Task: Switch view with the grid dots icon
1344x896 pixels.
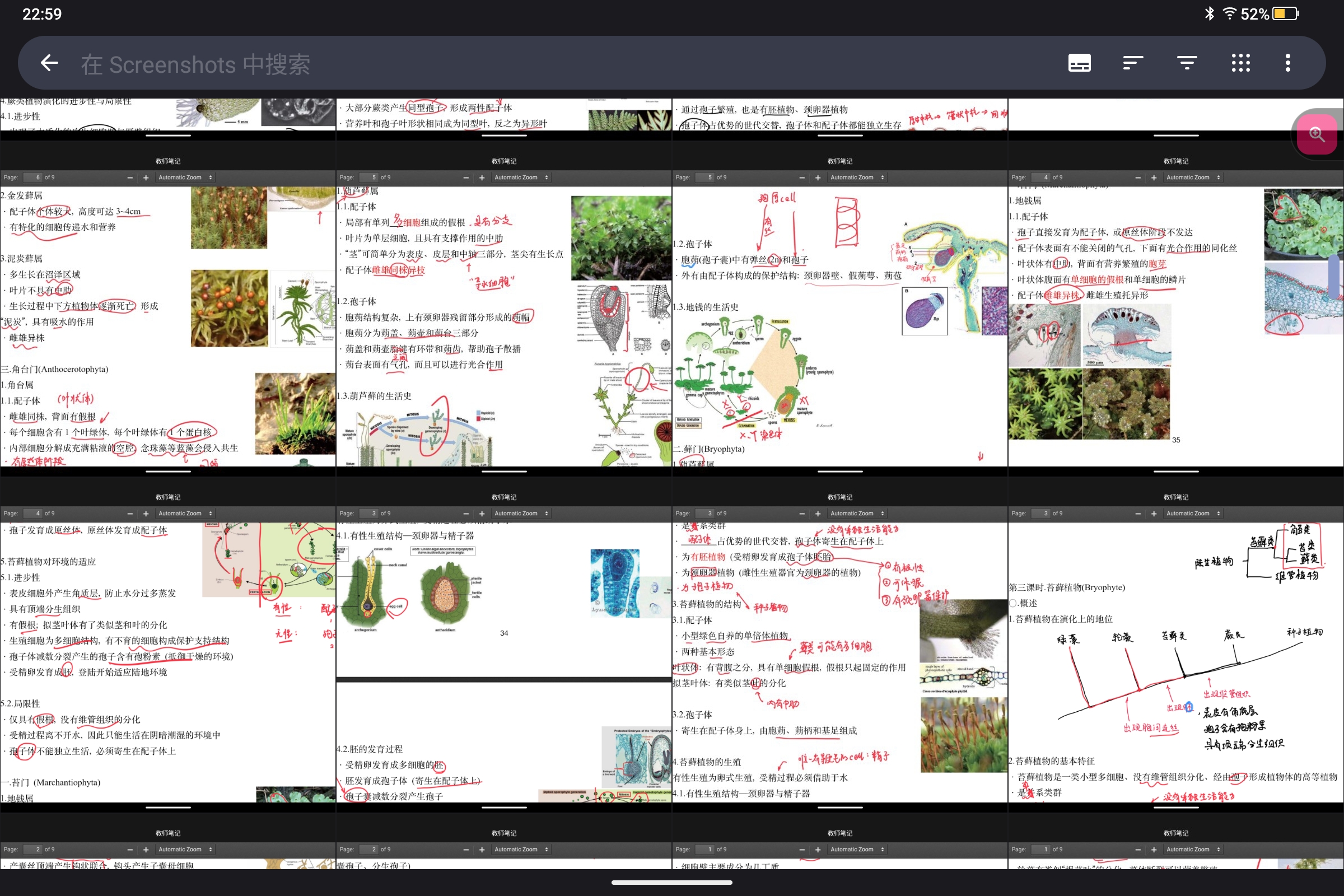Action: [1240, 63]
